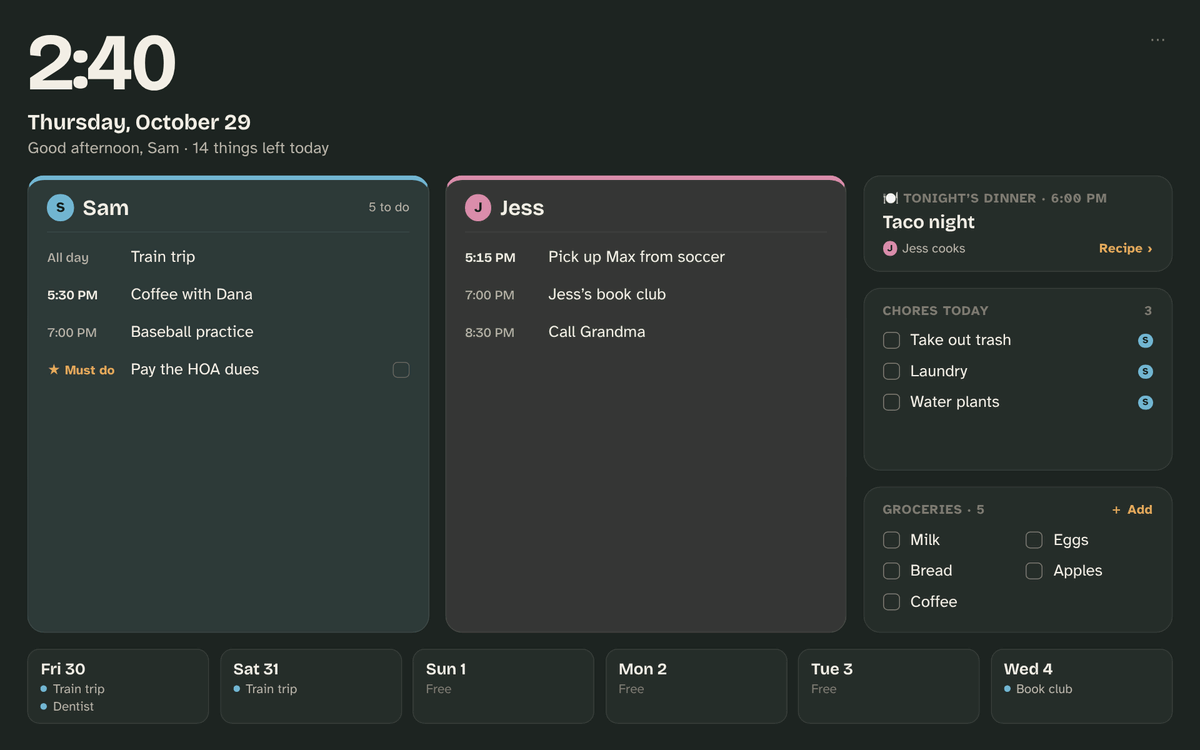Check the Water plants chore
The height and width of the screenshot is (750, 1200).
coord(891,402)
